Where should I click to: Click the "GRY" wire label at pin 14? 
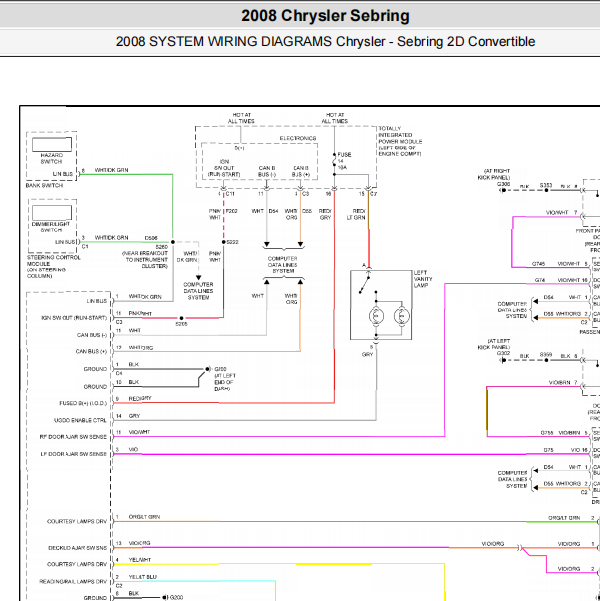tap(135, 416)
